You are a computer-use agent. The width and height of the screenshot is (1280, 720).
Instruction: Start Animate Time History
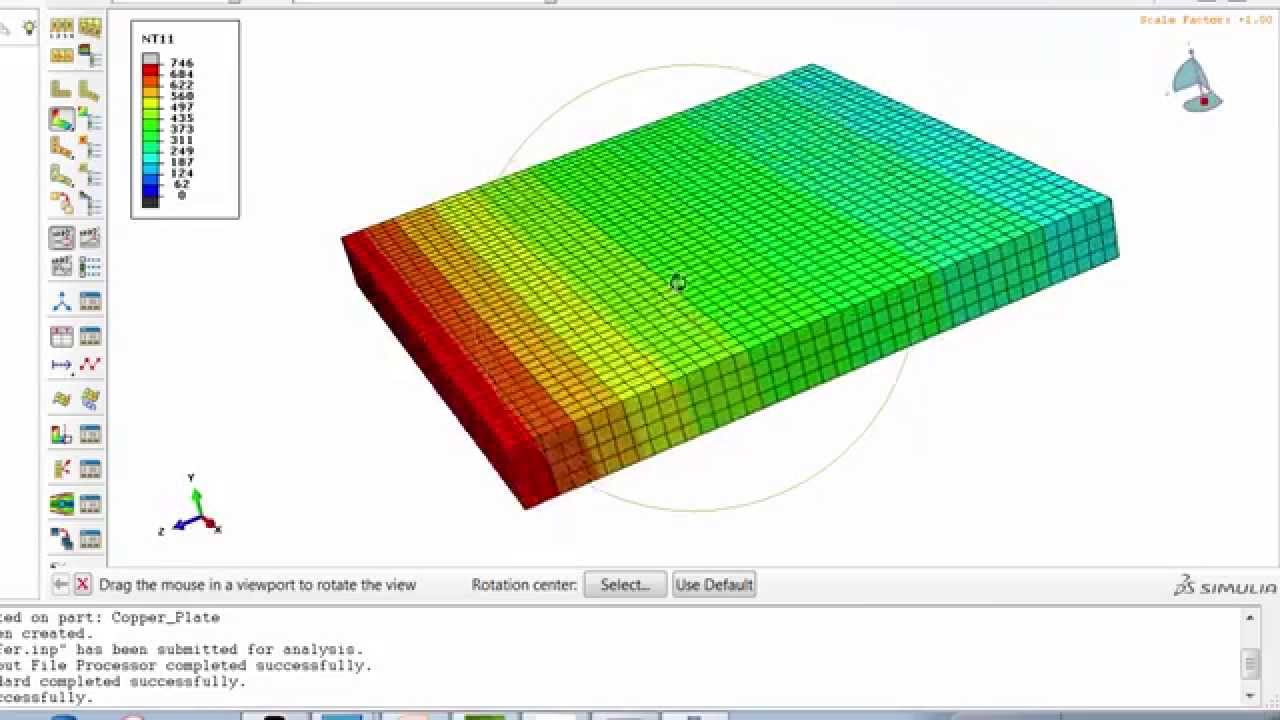(x=89, y=238)
